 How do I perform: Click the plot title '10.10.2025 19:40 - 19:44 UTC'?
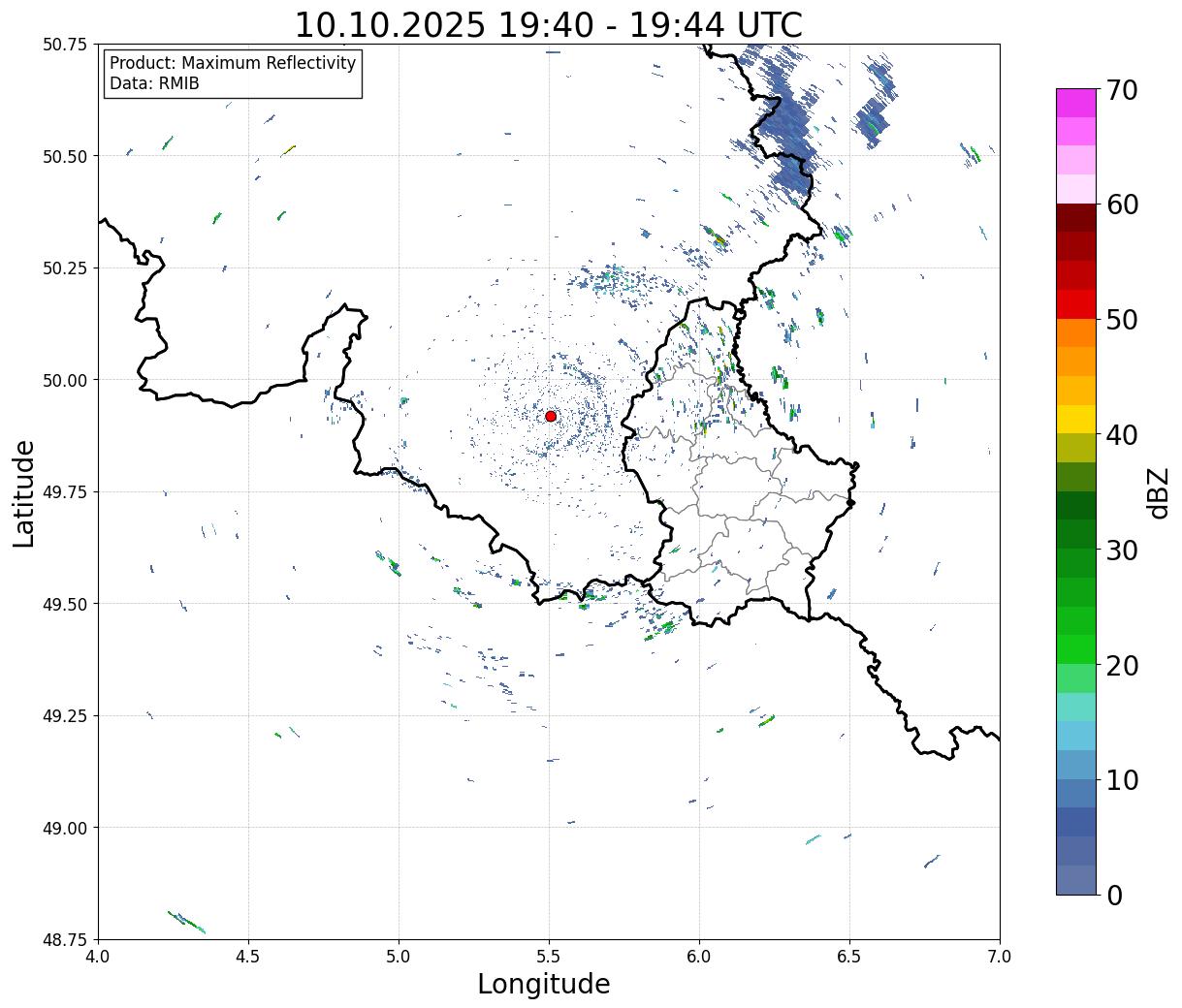(x=549, y=24)
